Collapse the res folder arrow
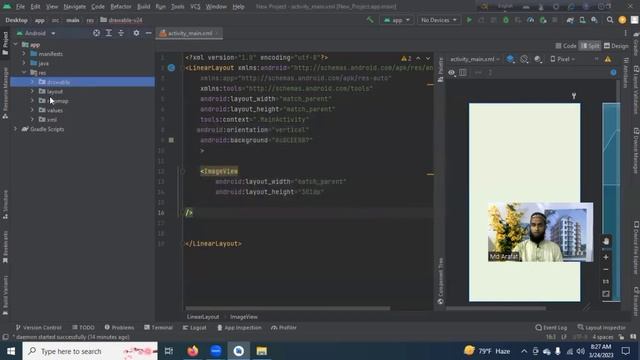 pyautogui.click(x=24, y=73)
